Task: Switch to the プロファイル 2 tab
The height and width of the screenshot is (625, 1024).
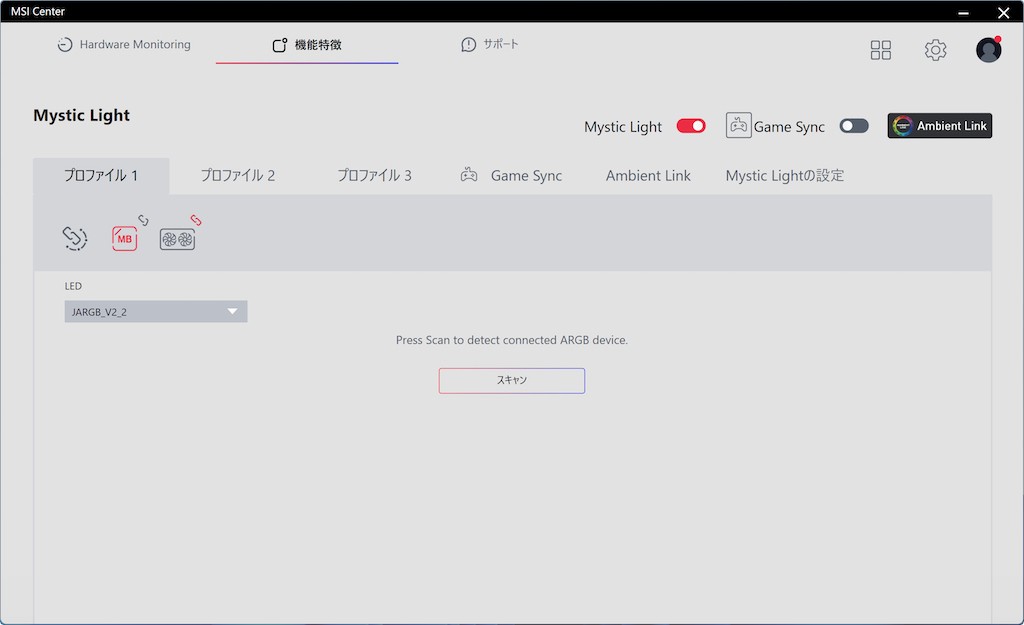Action: pos(237,176)
